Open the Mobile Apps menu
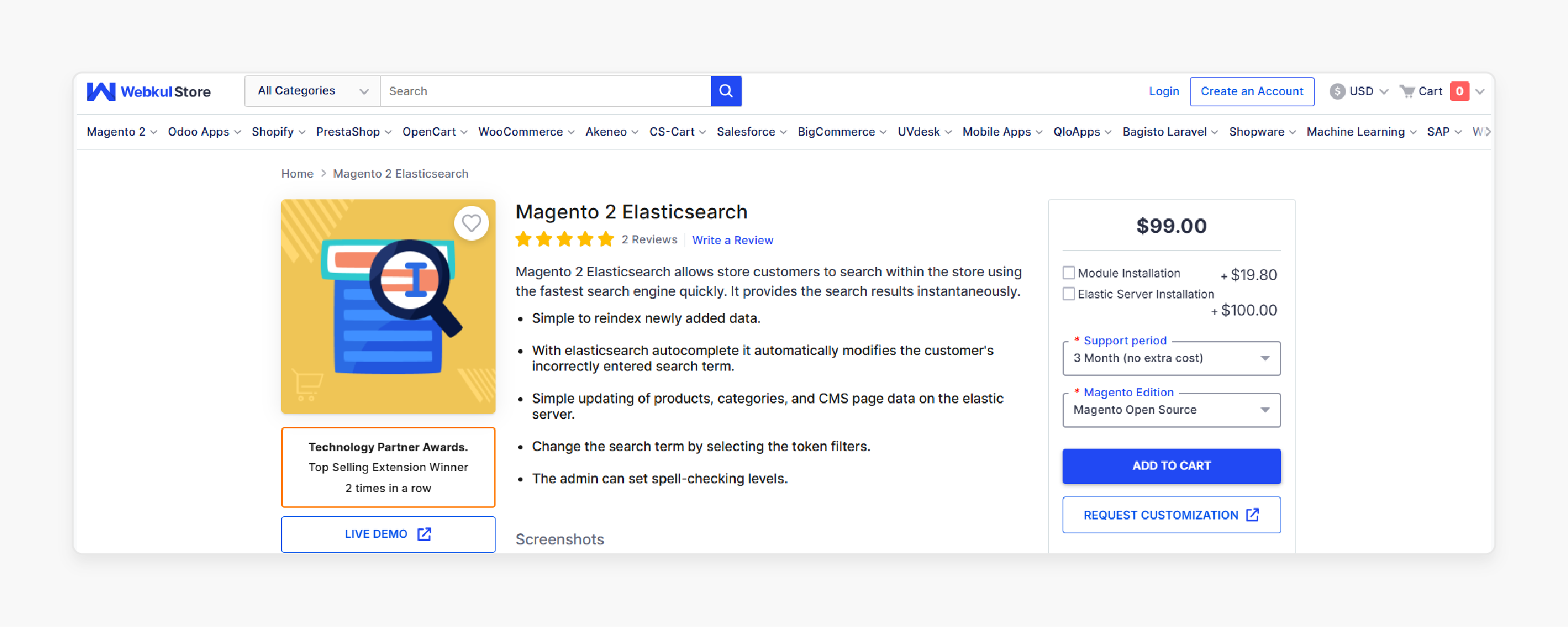 coord(1002,132)
